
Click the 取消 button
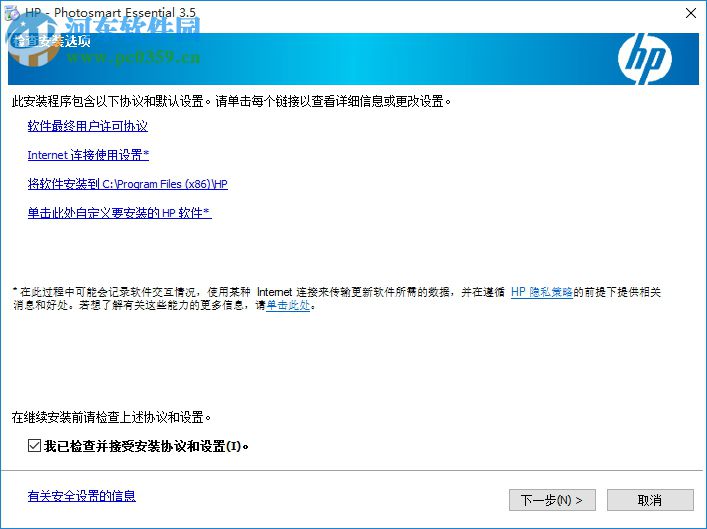[x=650, y=500]
